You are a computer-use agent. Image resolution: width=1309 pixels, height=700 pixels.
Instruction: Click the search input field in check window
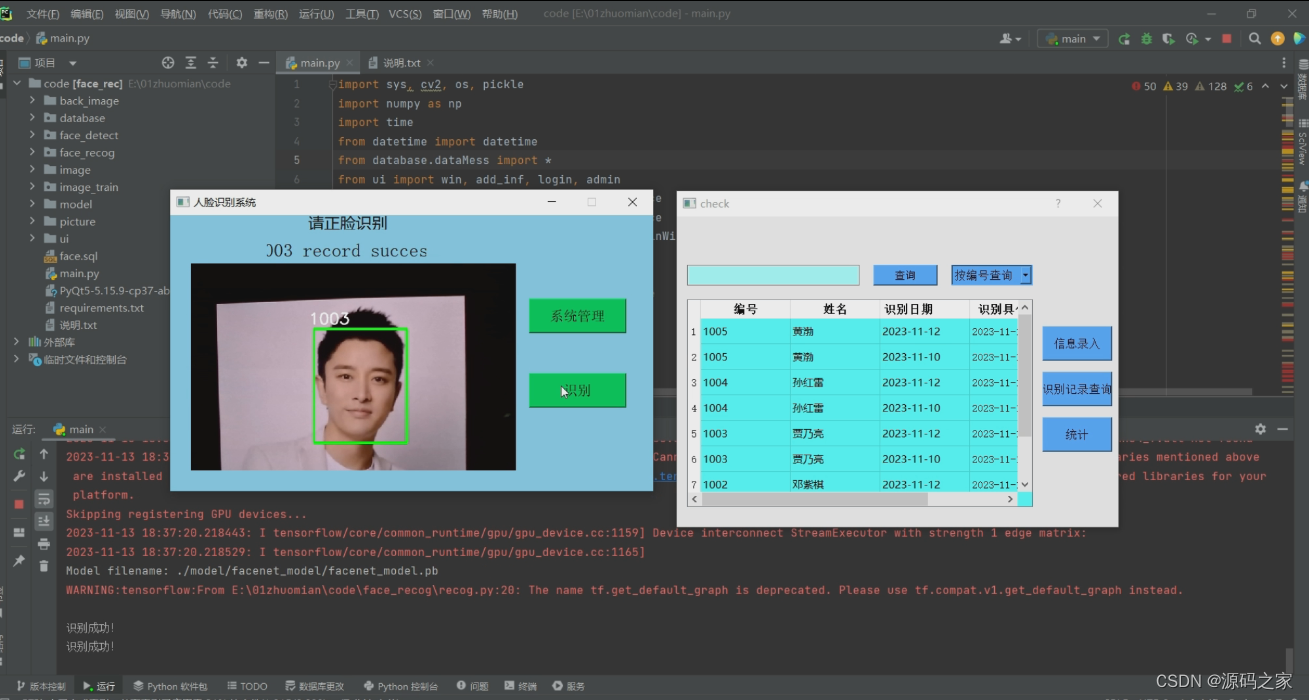point(773,274)
